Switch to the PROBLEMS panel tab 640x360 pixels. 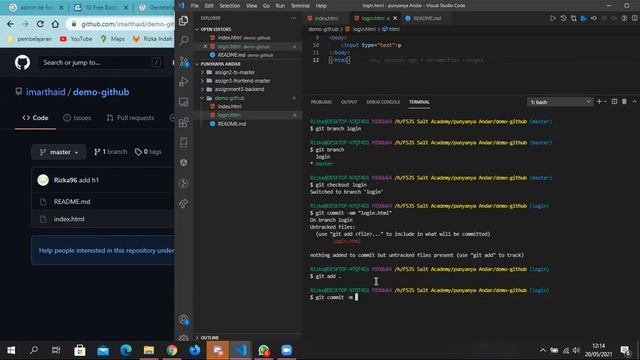click(x=321, y=102)
